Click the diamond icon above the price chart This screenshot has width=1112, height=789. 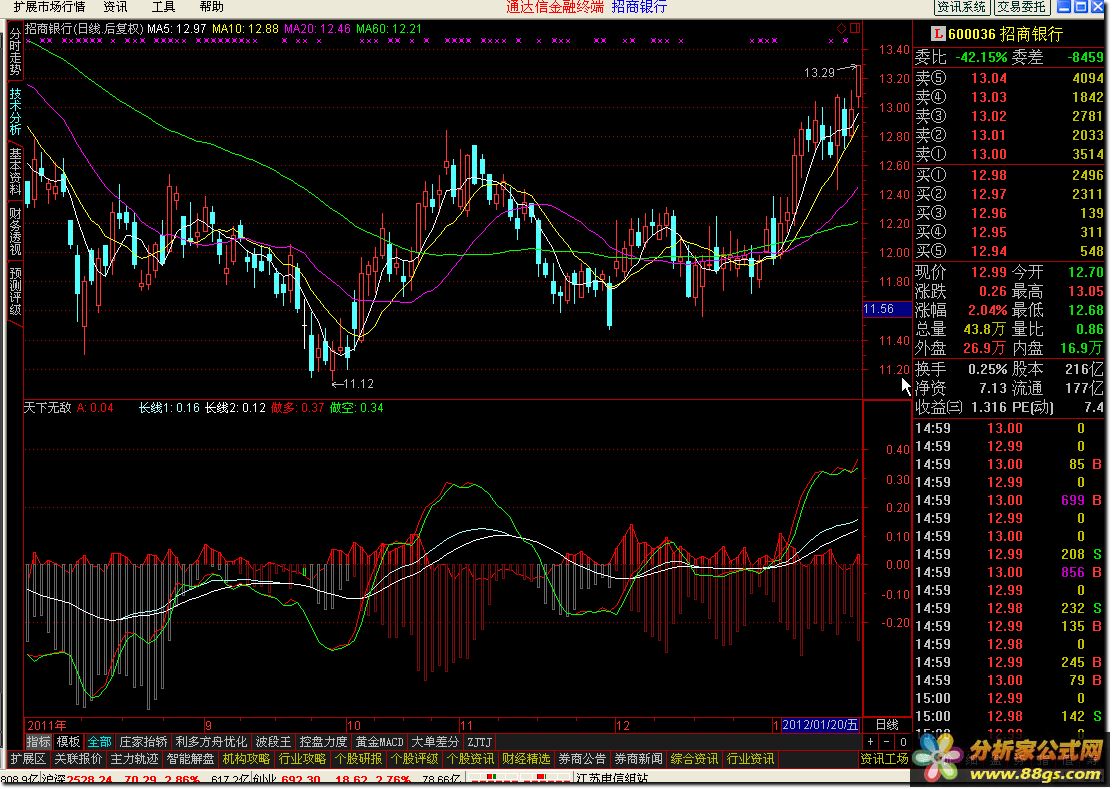click(842, 28)
